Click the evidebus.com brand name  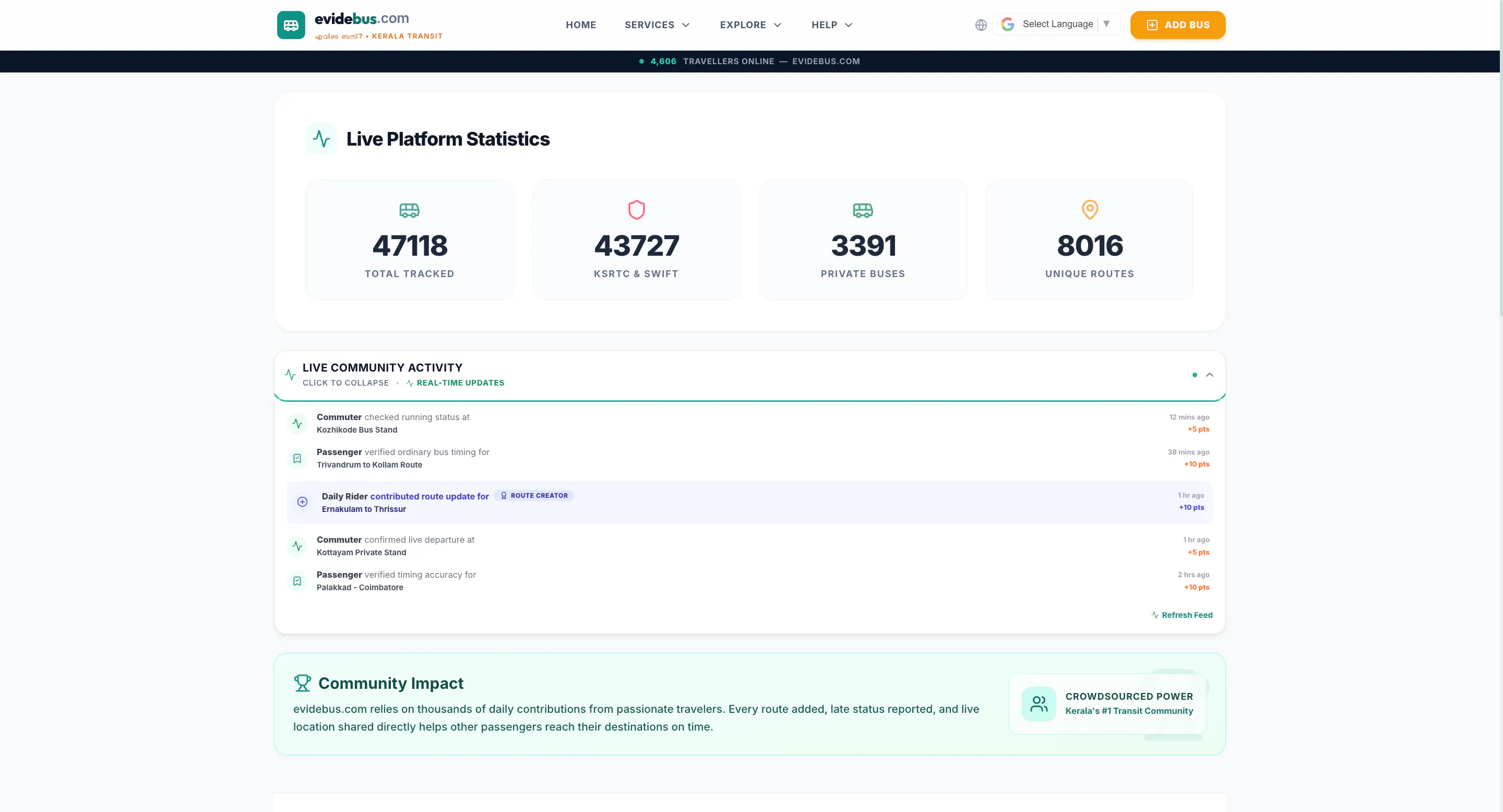coord(362,18)
